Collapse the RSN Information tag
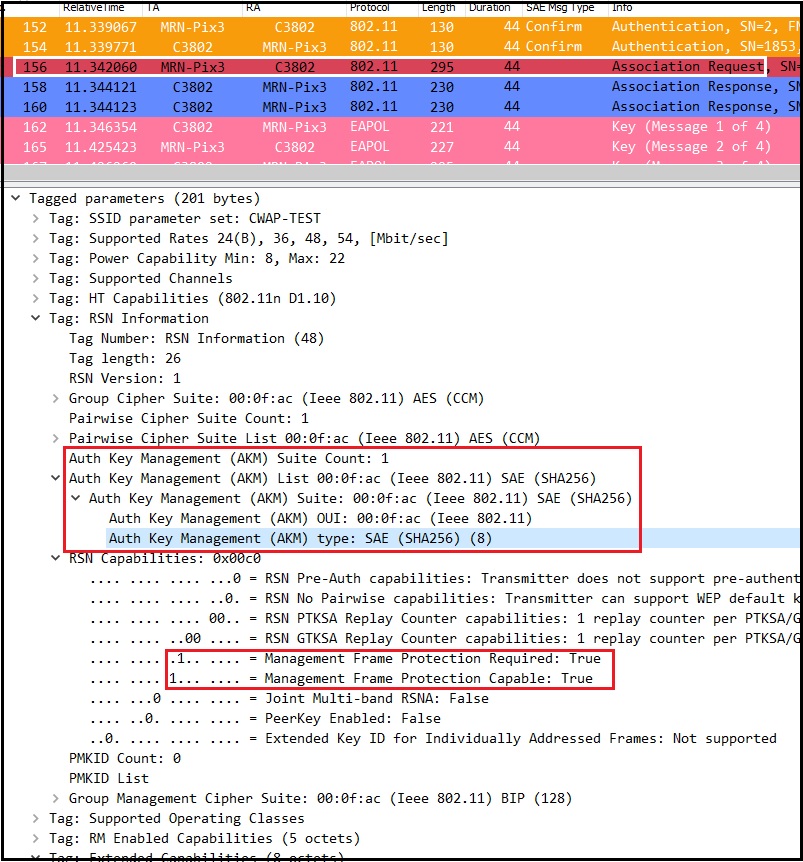Image resolution: width=803 pixels, height=862 pixels. pyautogui.click(x=35, y=318)
